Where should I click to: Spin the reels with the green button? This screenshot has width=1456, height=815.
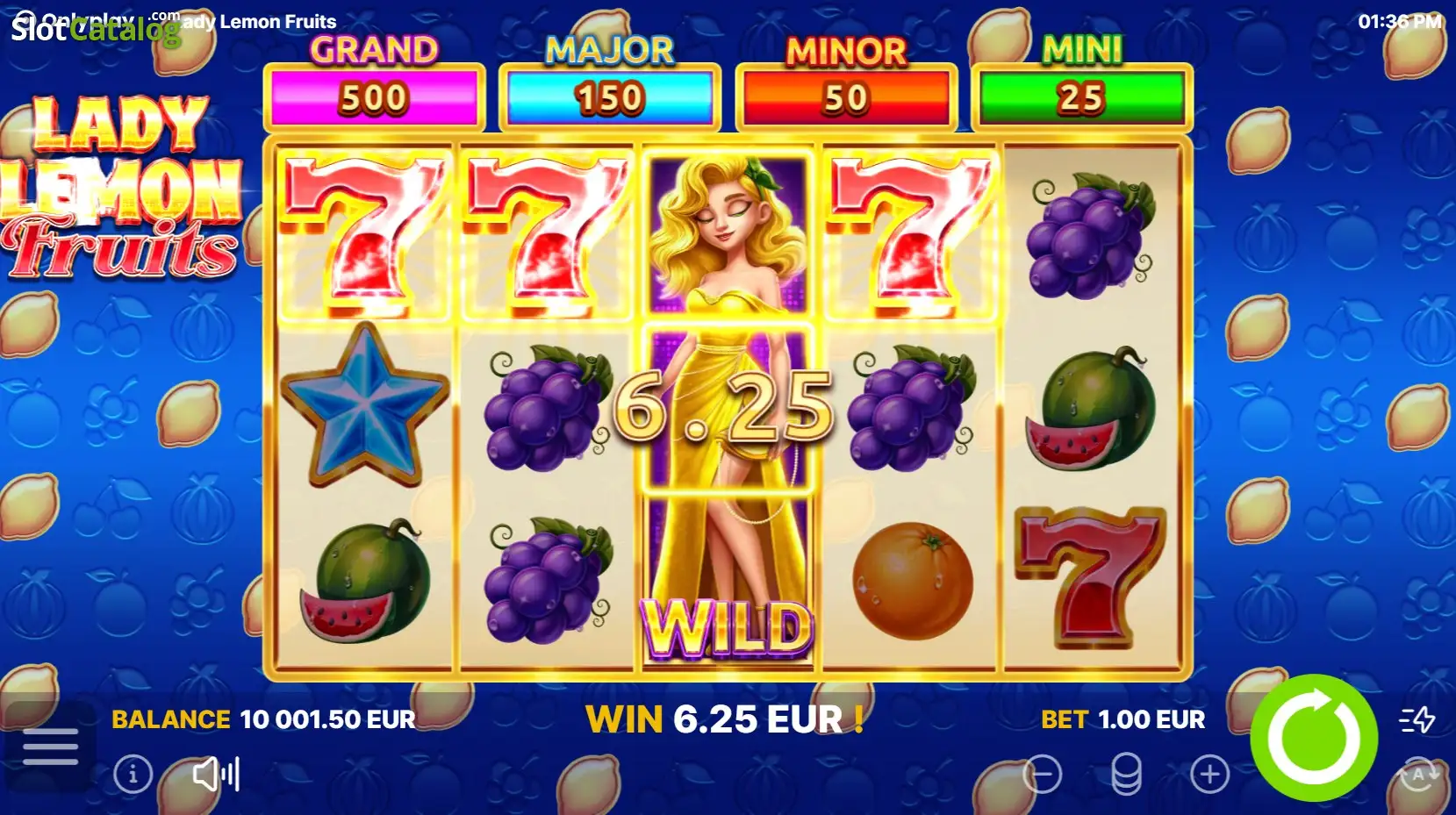point(1314,738)
